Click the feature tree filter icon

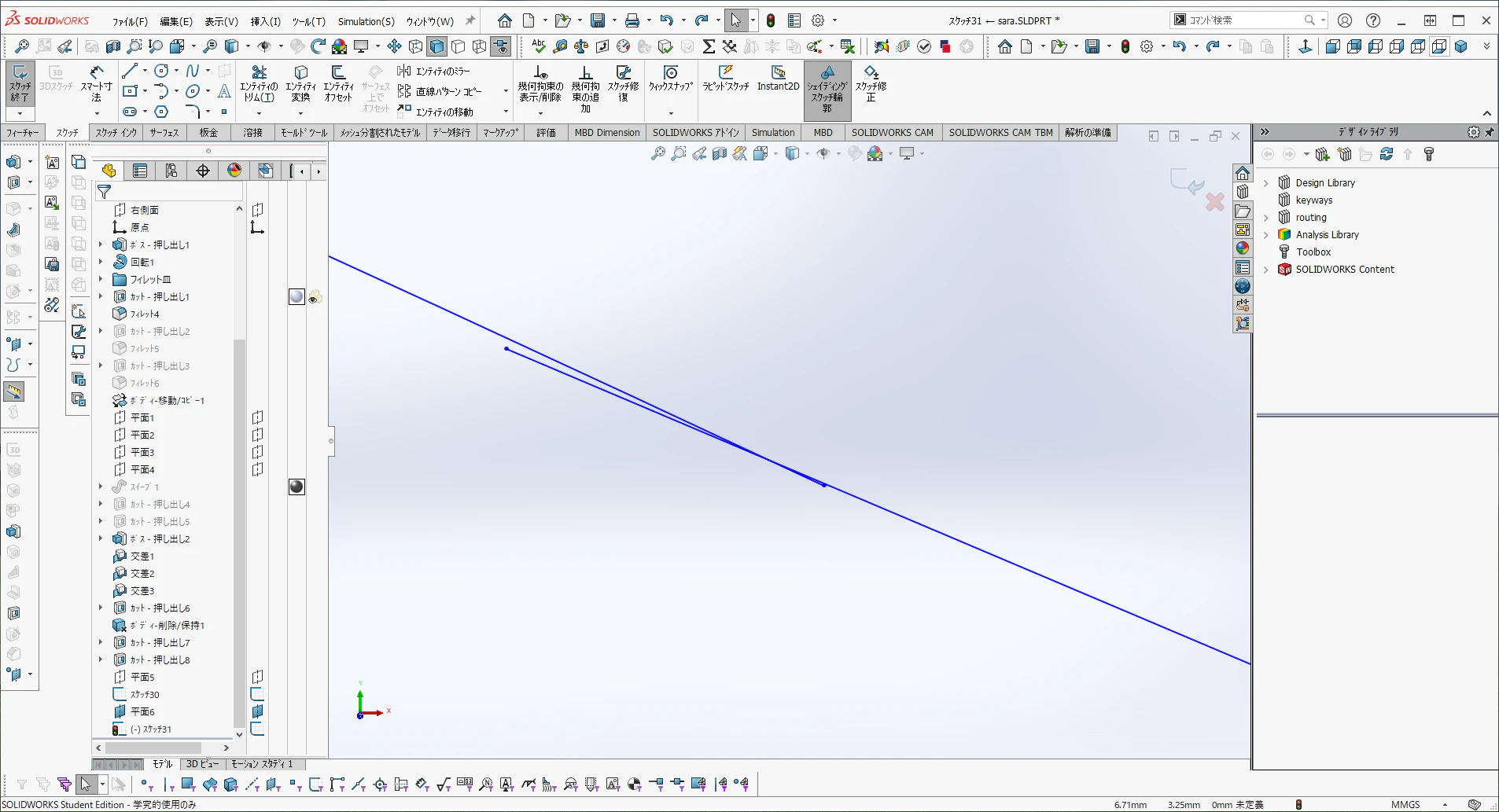tap(104, 192)
